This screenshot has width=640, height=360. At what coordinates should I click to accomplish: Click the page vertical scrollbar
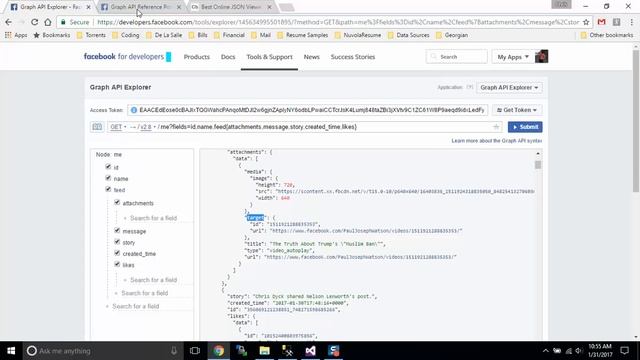click(x=636, y=122)
